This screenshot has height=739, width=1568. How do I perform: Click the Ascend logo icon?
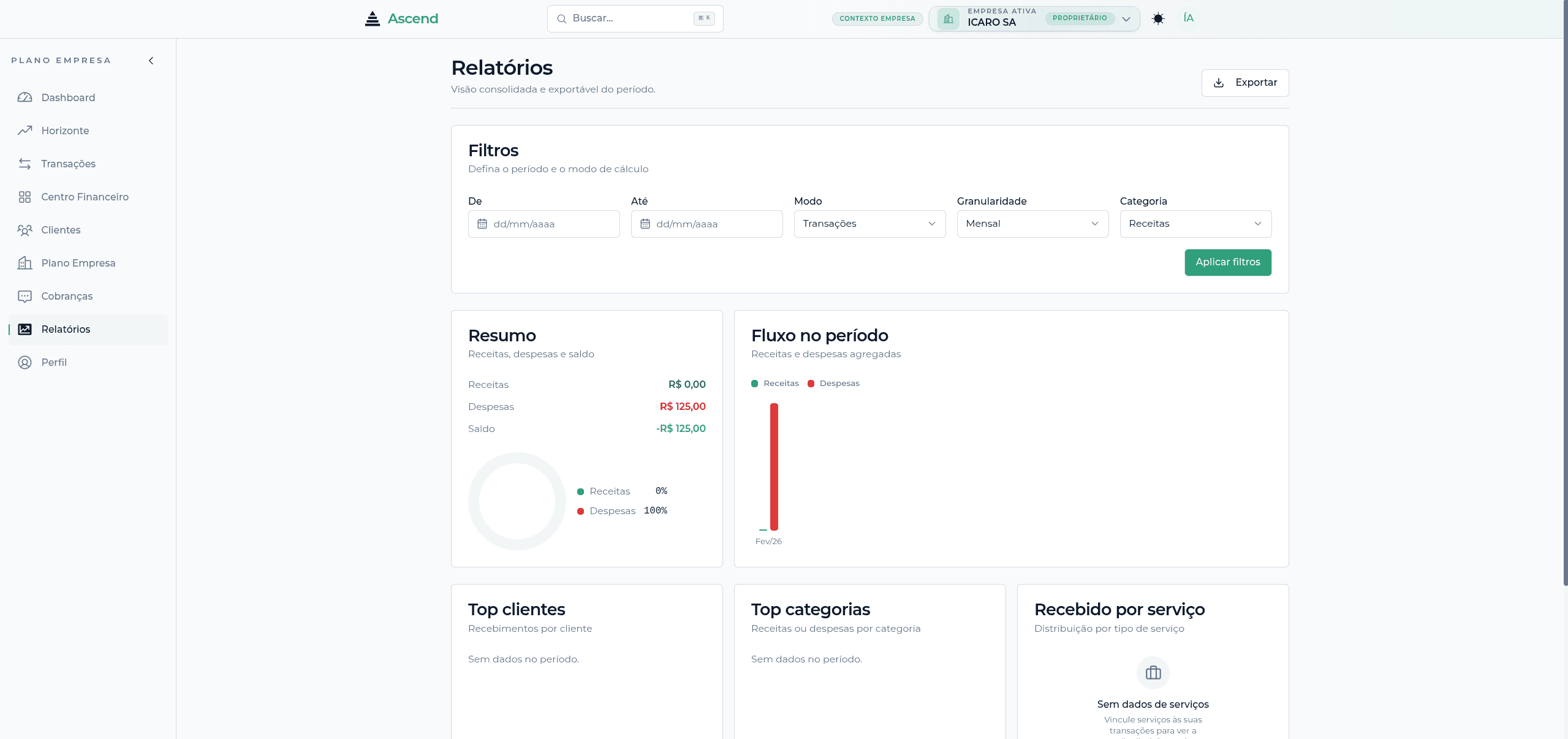pos(372,18)
